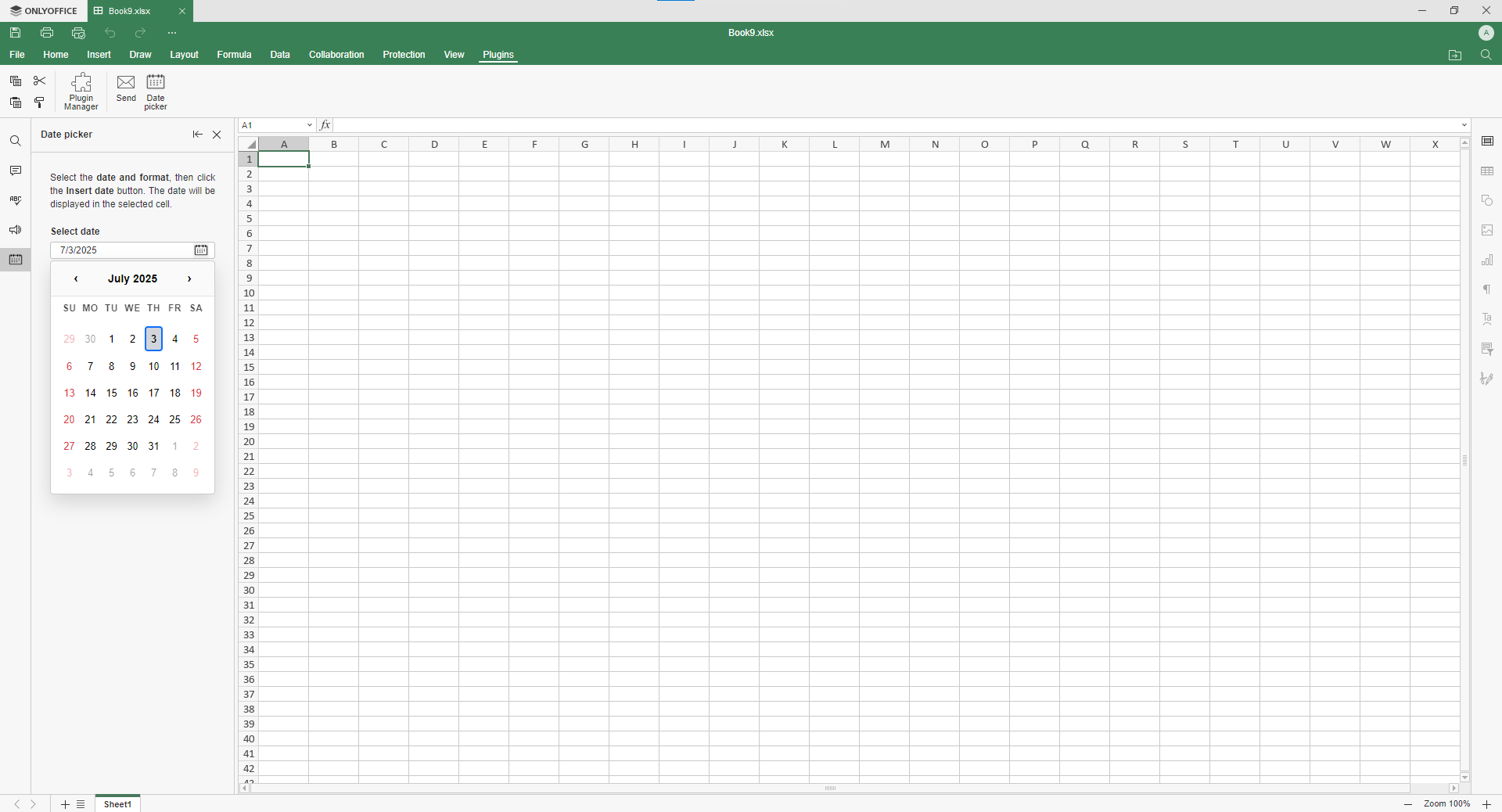1502x812 pixels.
Task: Zoom out using the minus control
Action: pos(1407,804)
